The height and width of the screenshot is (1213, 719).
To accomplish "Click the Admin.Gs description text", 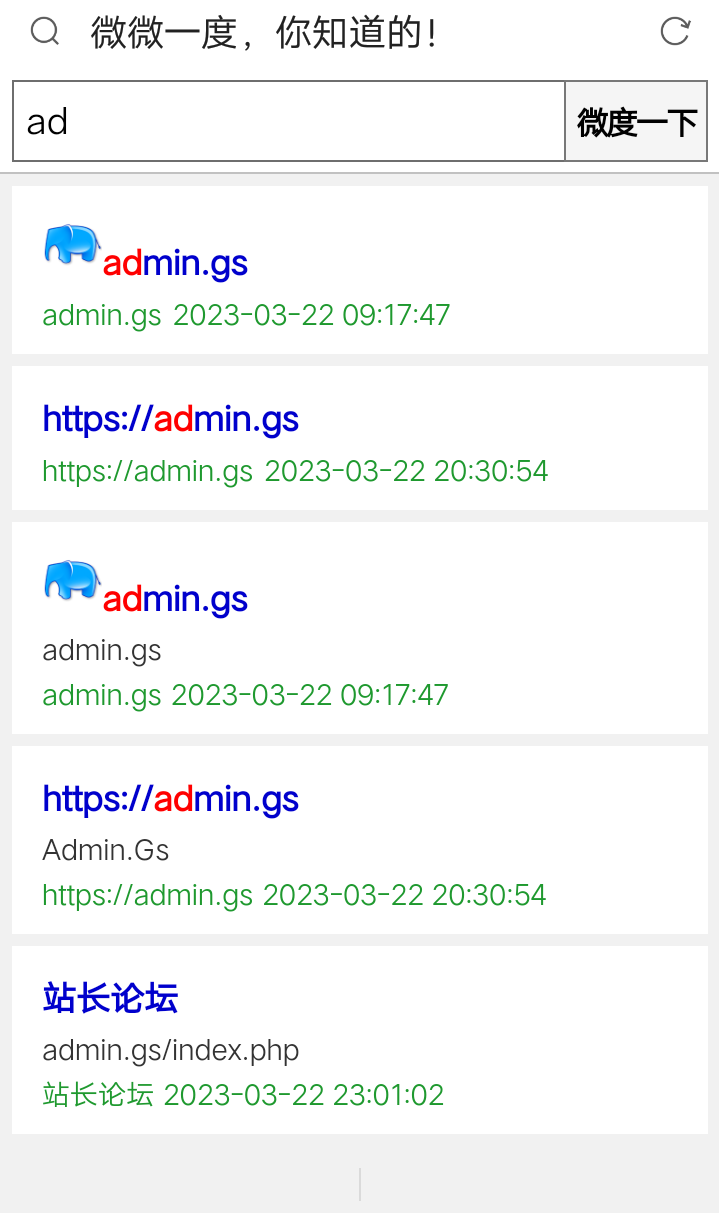I will [106, 851].
